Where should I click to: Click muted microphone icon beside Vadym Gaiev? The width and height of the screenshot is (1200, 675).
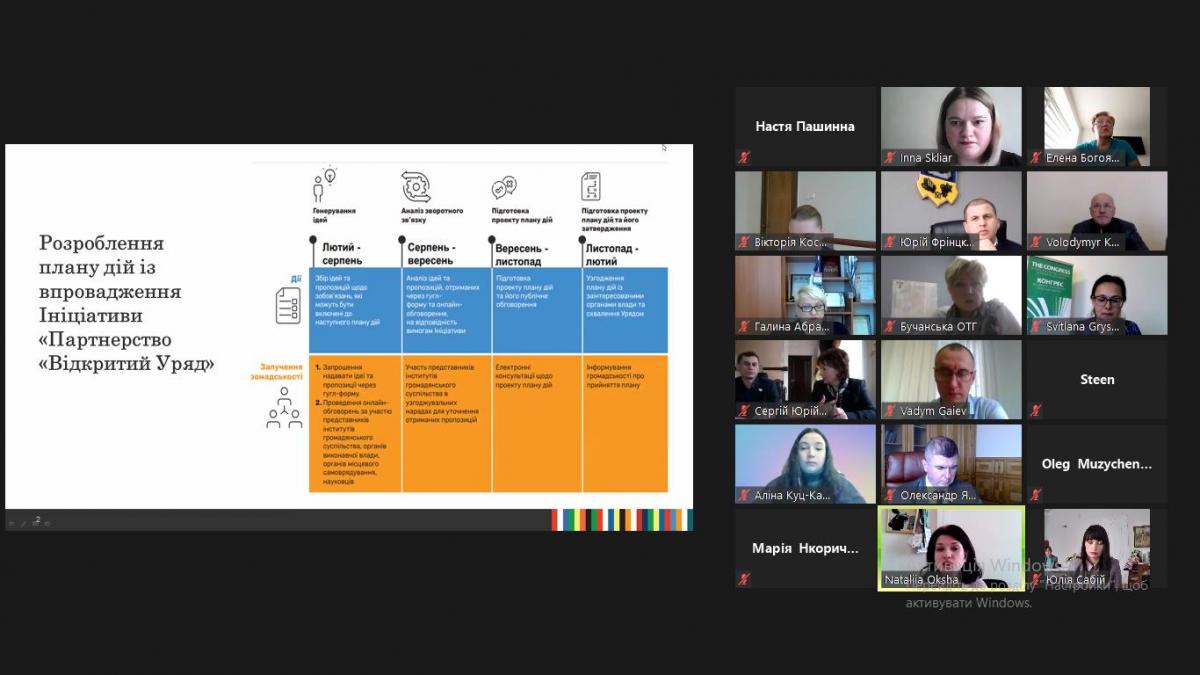[889, 410]
